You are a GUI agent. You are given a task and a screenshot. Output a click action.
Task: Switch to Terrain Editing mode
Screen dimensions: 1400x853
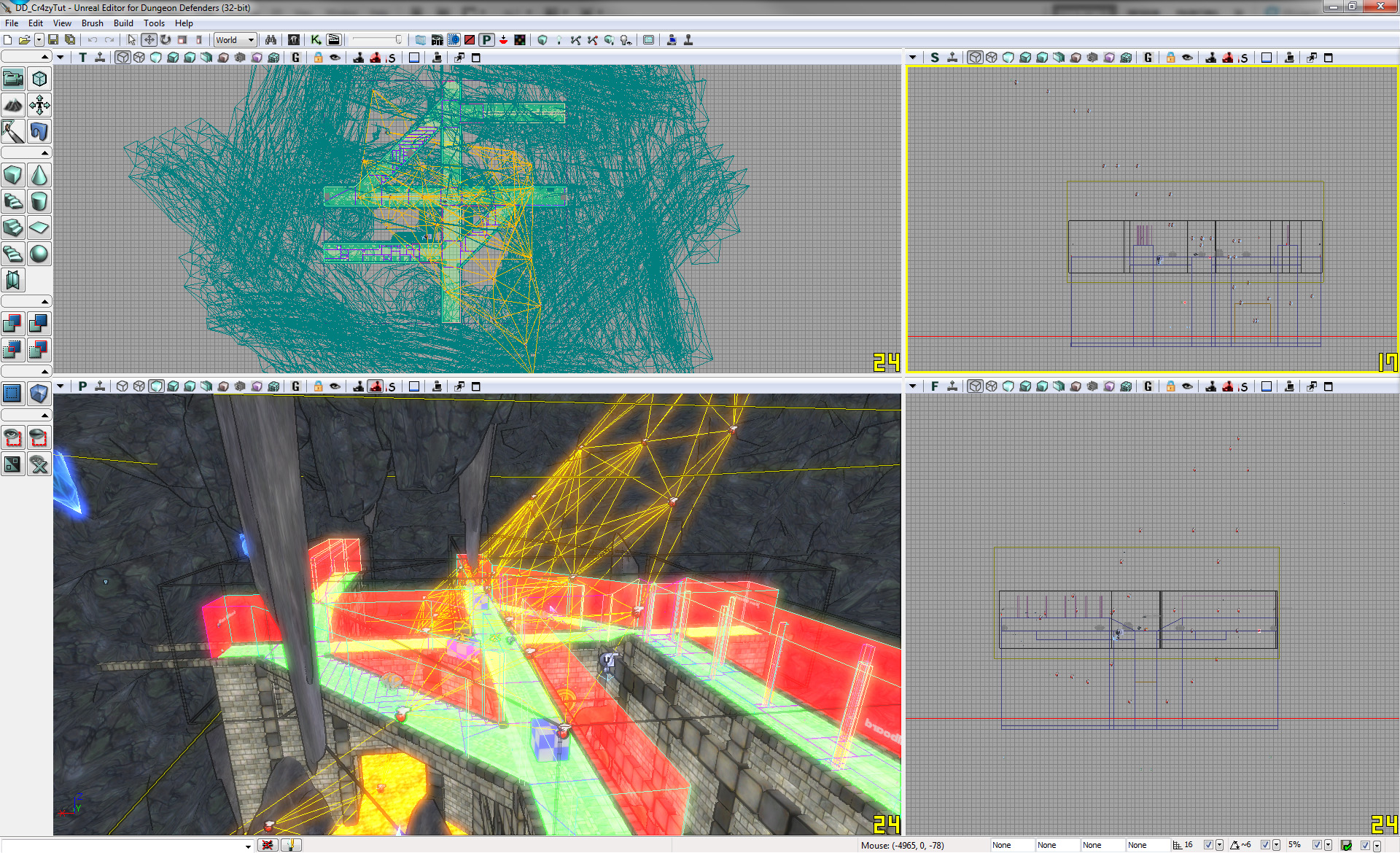[x=13, y=105]
